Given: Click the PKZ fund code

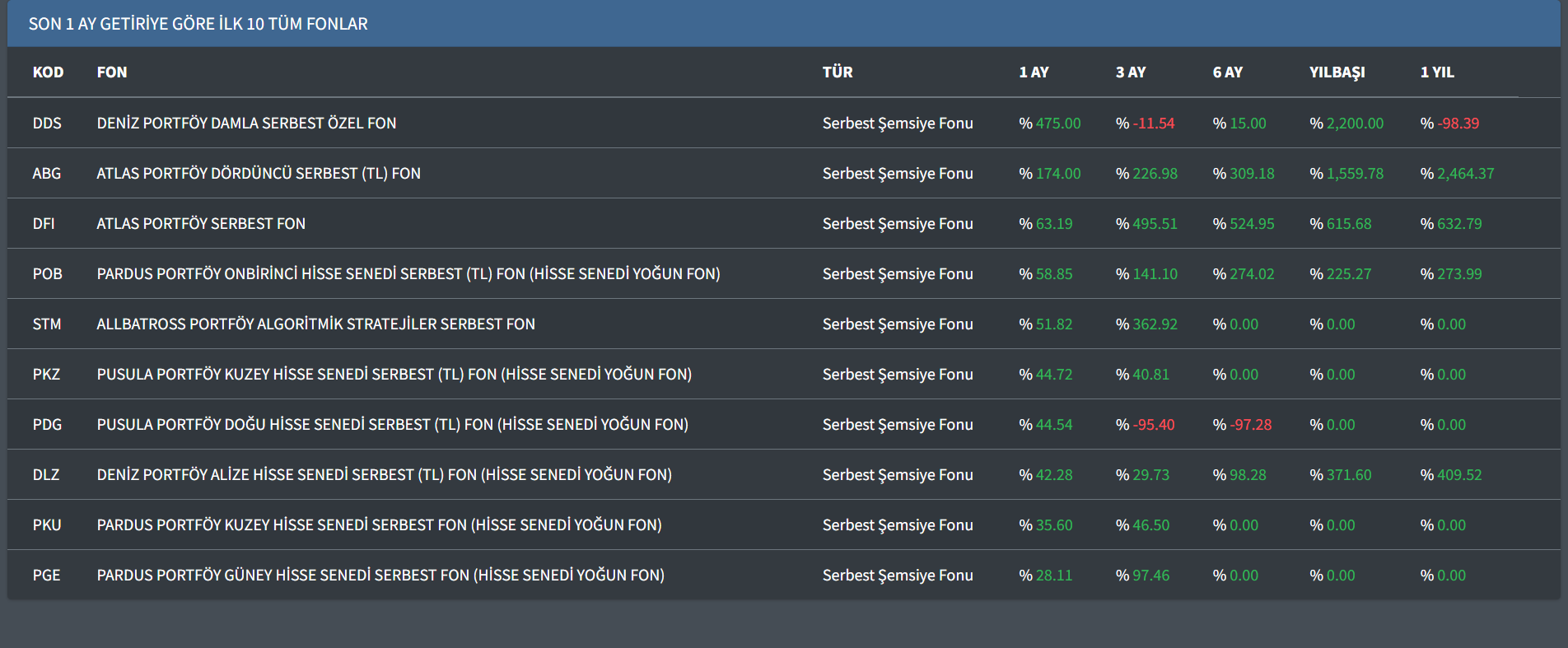Looking at the screenshot, I should [x=46, y=375].
